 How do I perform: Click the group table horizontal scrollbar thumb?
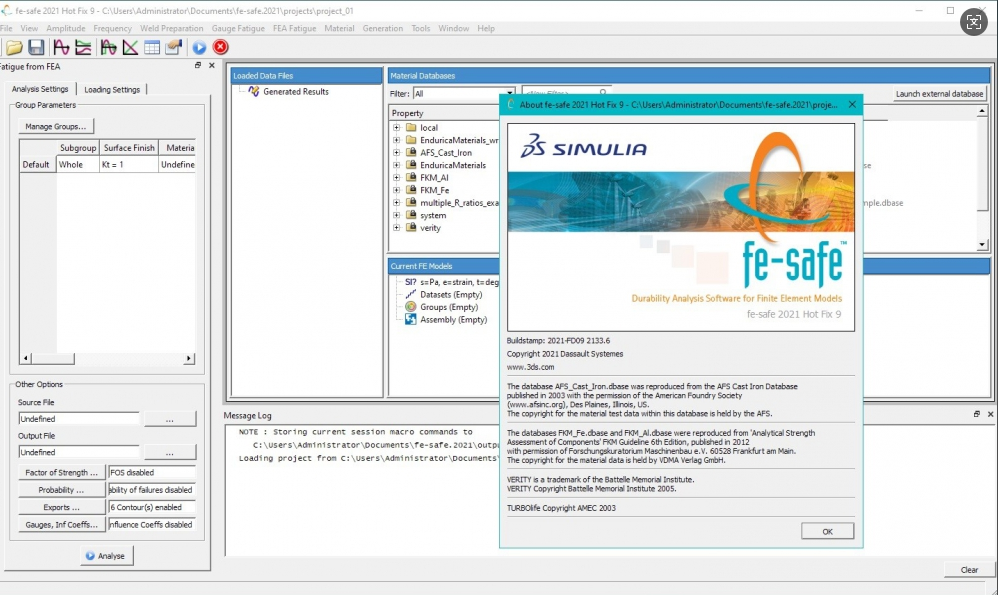(x=53, y=358)
